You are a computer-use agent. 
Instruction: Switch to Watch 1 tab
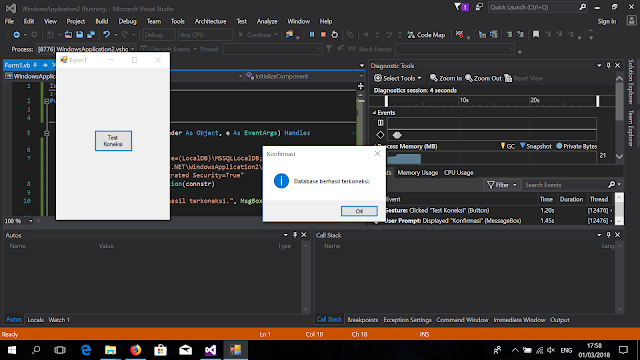59,320
